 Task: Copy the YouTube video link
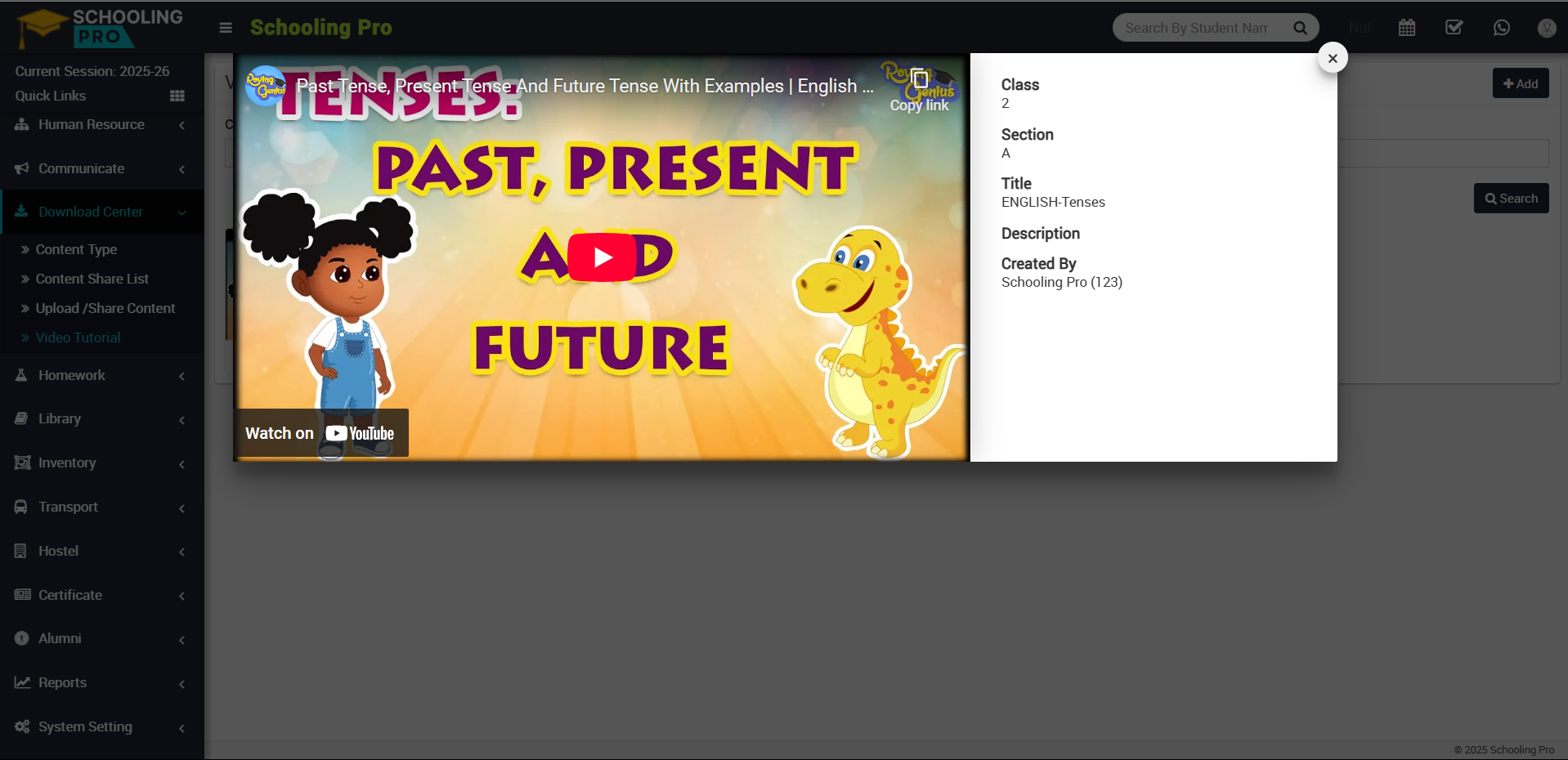920,91
